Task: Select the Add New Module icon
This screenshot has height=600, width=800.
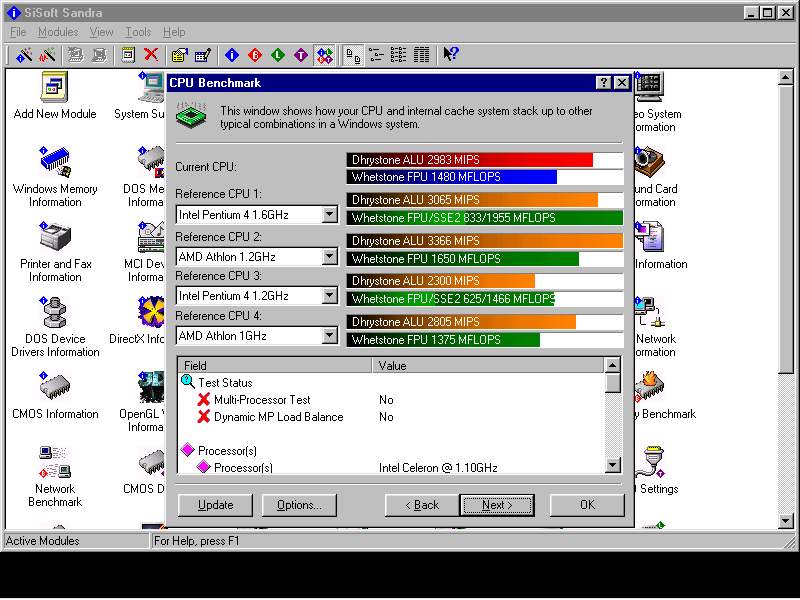Action: pyautogui.click(x=55, y=96)
